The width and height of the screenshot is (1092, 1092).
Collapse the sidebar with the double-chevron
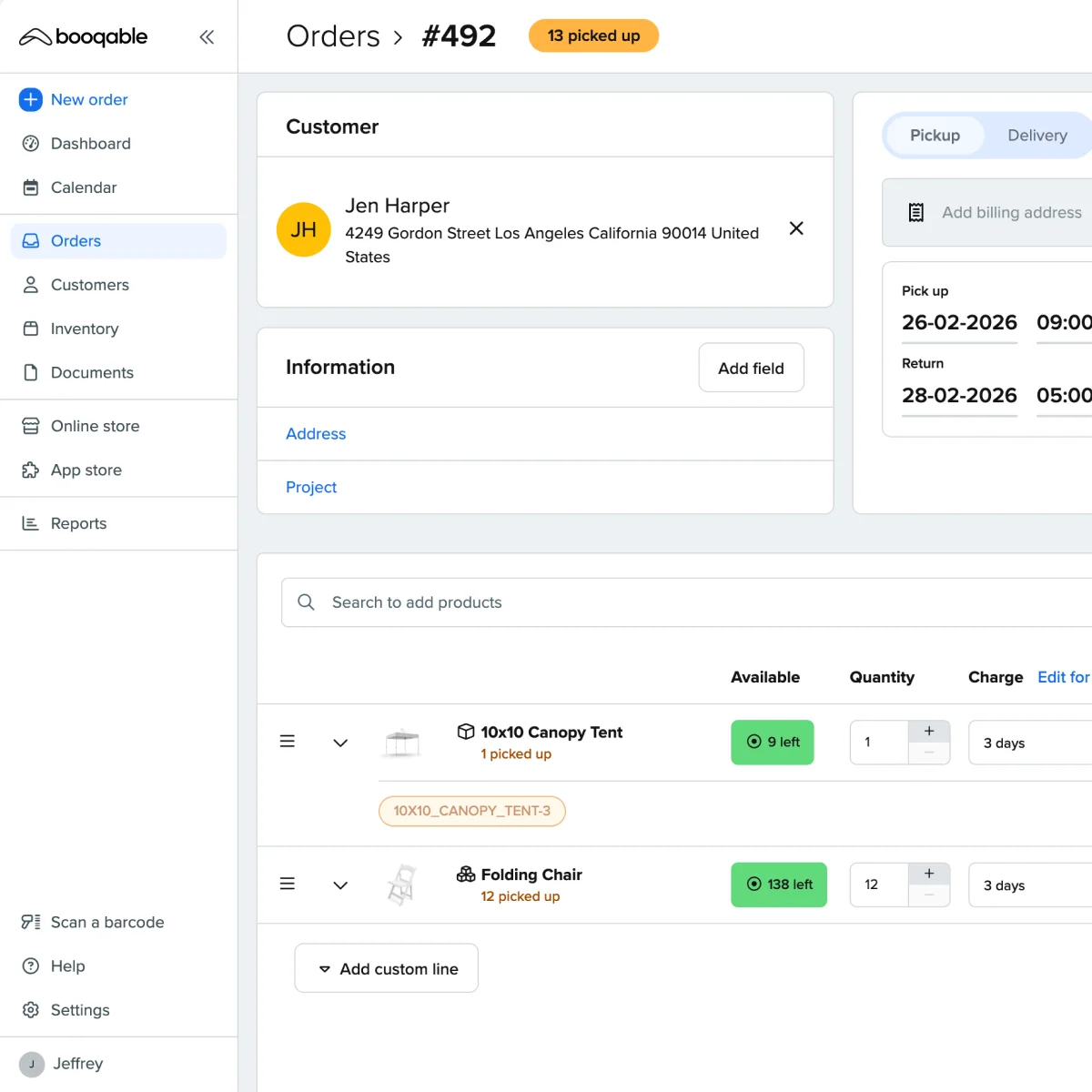tap(207, 36)
